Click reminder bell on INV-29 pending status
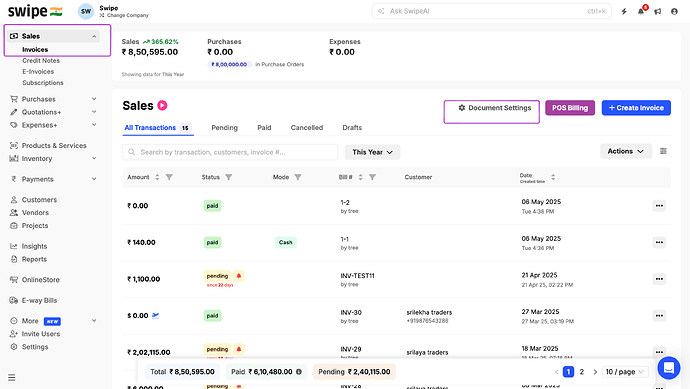Screen dimensions: 690x389 coord(239,349)
